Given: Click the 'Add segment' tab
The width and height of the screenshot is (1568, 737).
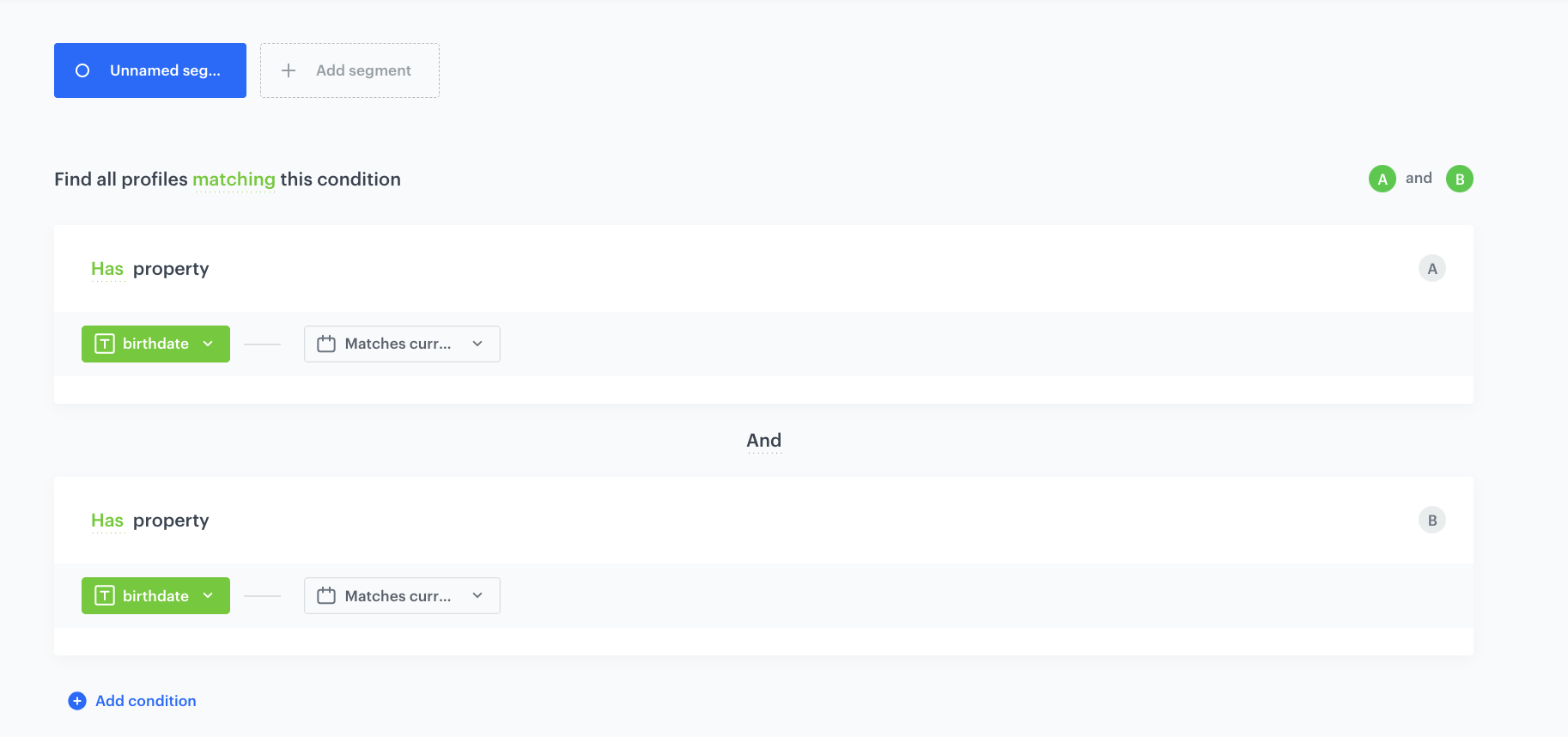Looking at the screenshot, I should [349, 70].
